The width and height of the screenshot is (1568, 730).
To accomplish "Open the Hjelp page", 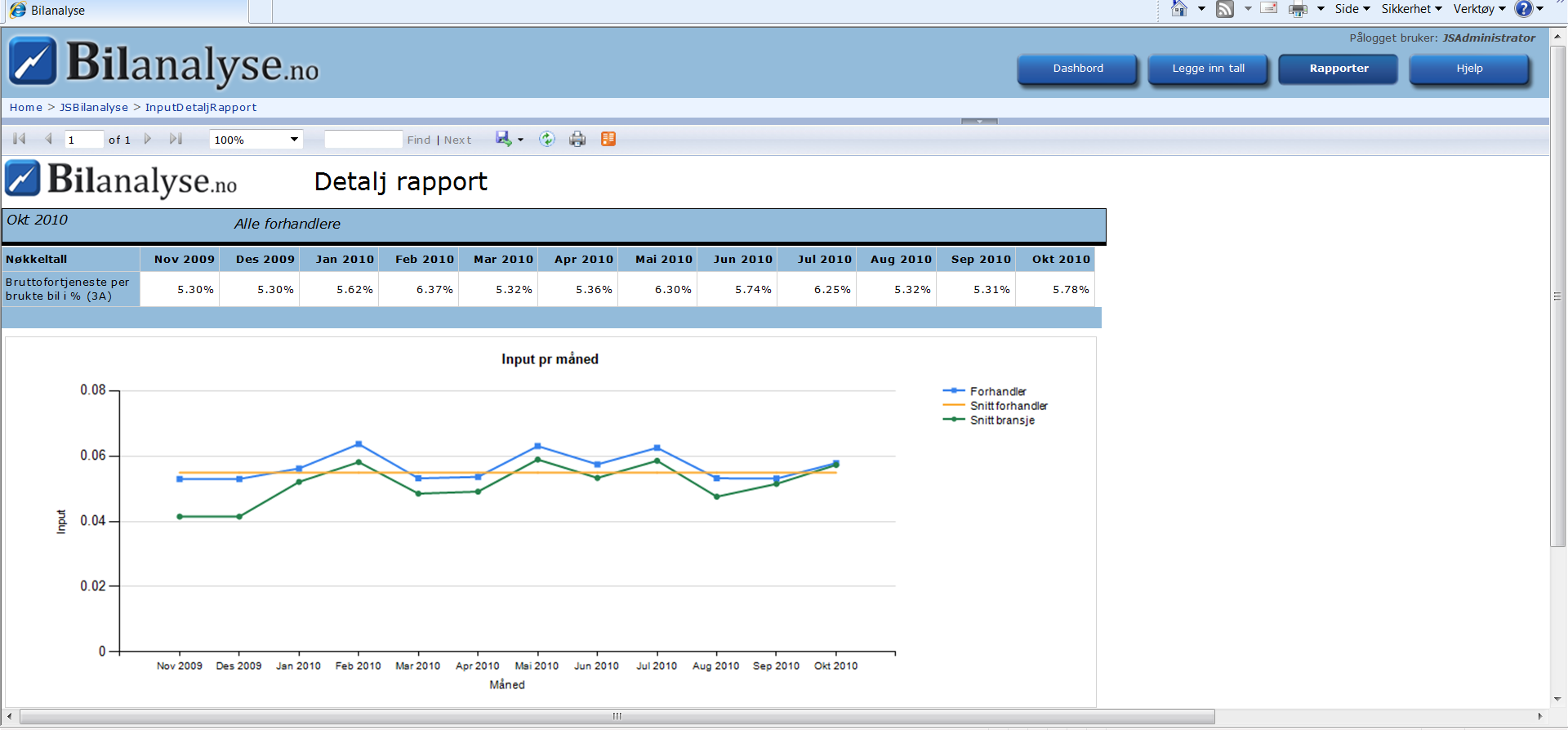I will [x=1470, y=69].
